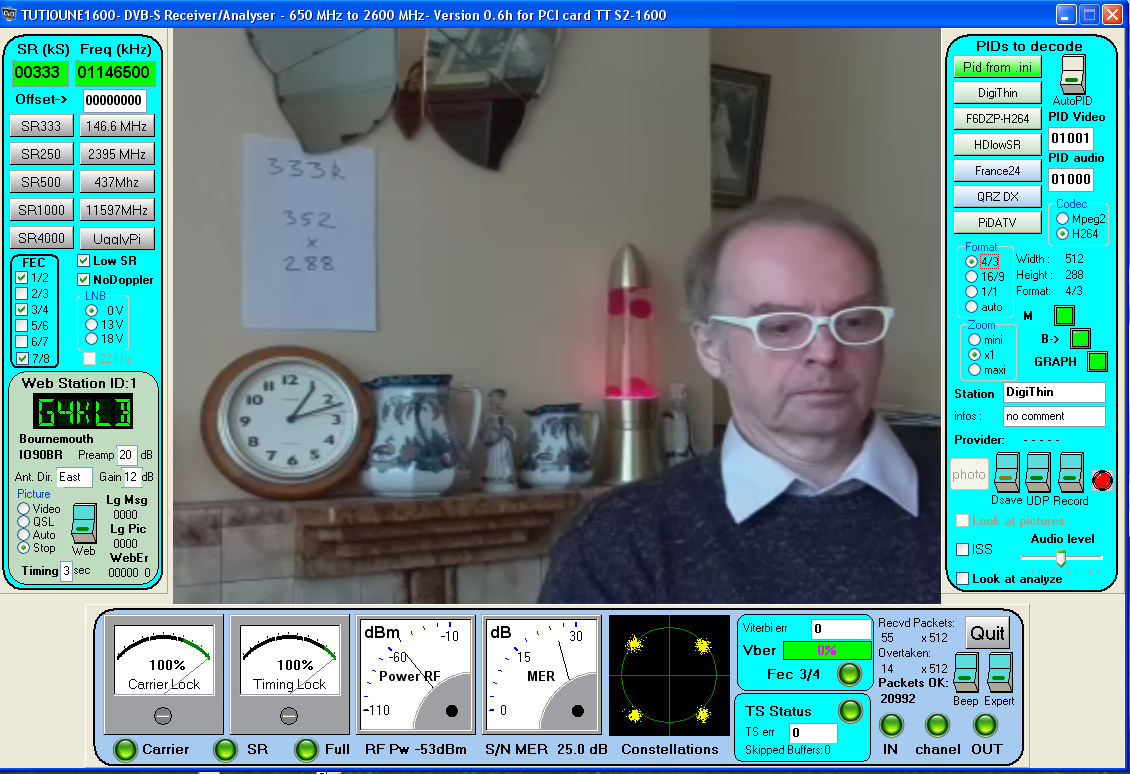Enable the Look at analyze checkbox
The height and width of the screenshot is (774, 1130).
click(x=962, y=579)
